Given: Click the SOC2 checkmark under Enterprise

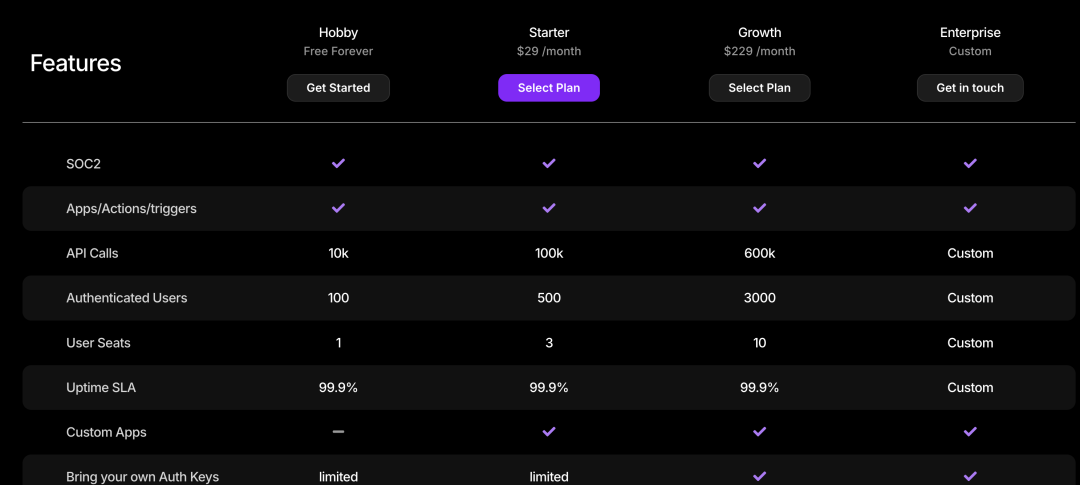Looking at the screenshot, I should click(x=970, y=163).
